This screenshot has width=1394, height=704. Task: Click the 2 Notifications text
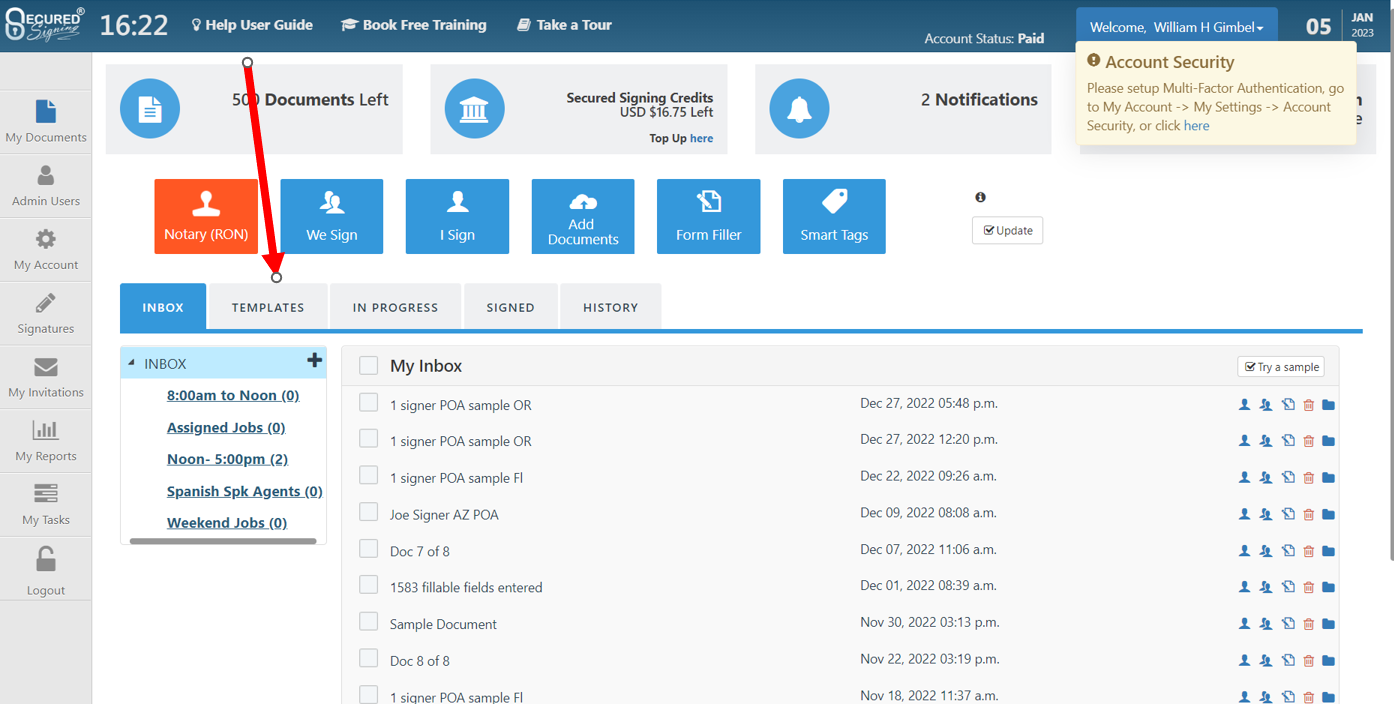[979, 100]
